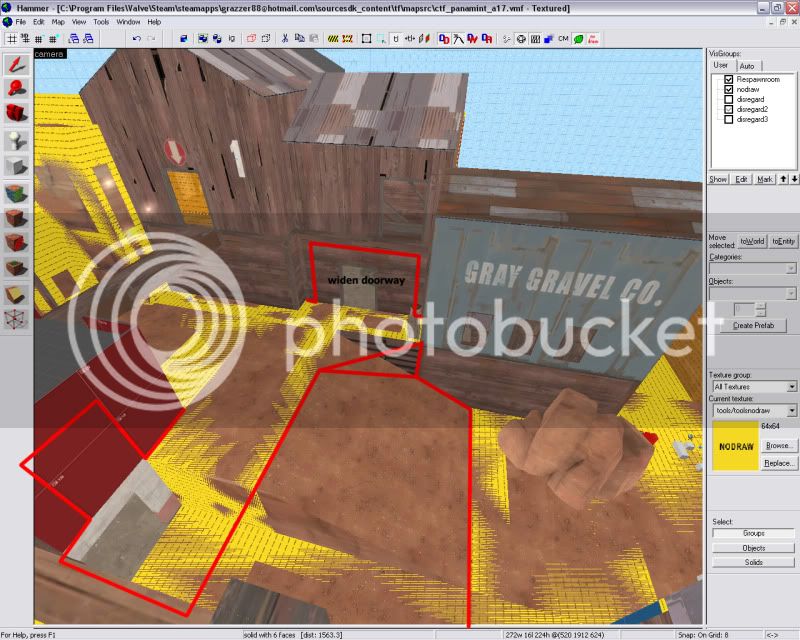The width and height of the screenshot is (800, 640).
Task: Select the Apply Decals tool
Action: (x=16, y=242)
